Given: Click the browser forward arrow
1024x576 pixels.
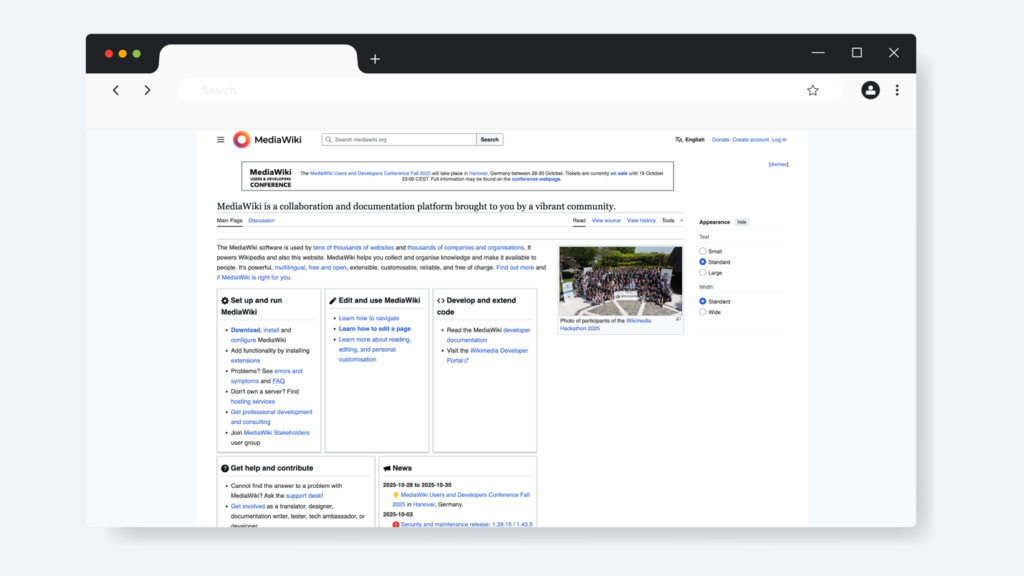Looking at the screenshot, I should tap(147, 90).
